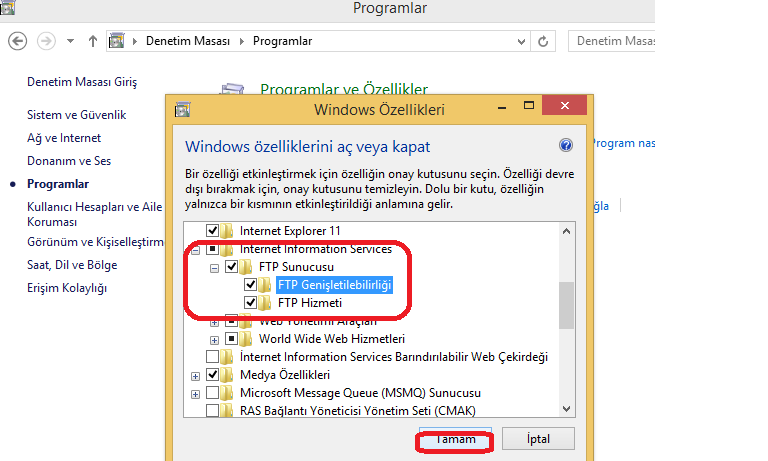The height and width of the screenshot is (461, 768).
Task: Expand the arrow after Denetim Masası breadcrumb
Action: (241, 41)
